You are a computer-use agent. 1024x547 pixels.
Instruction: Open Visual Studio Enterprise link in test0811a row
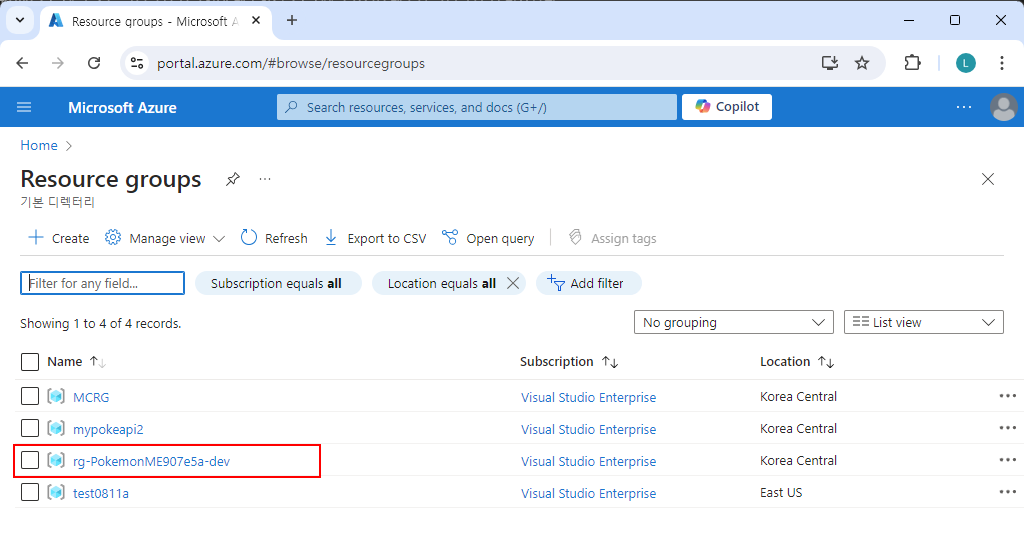coord(588,493)
